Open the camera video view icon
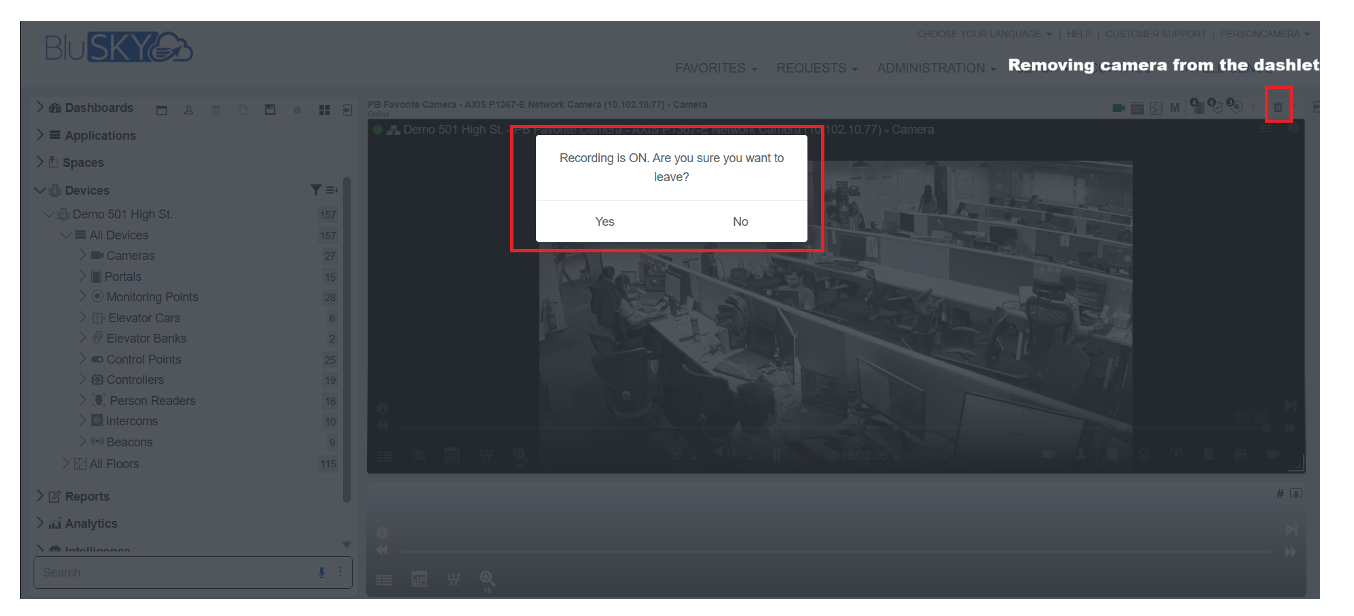The height and width of the screenshot is (616, 1354). (1119, 107)
